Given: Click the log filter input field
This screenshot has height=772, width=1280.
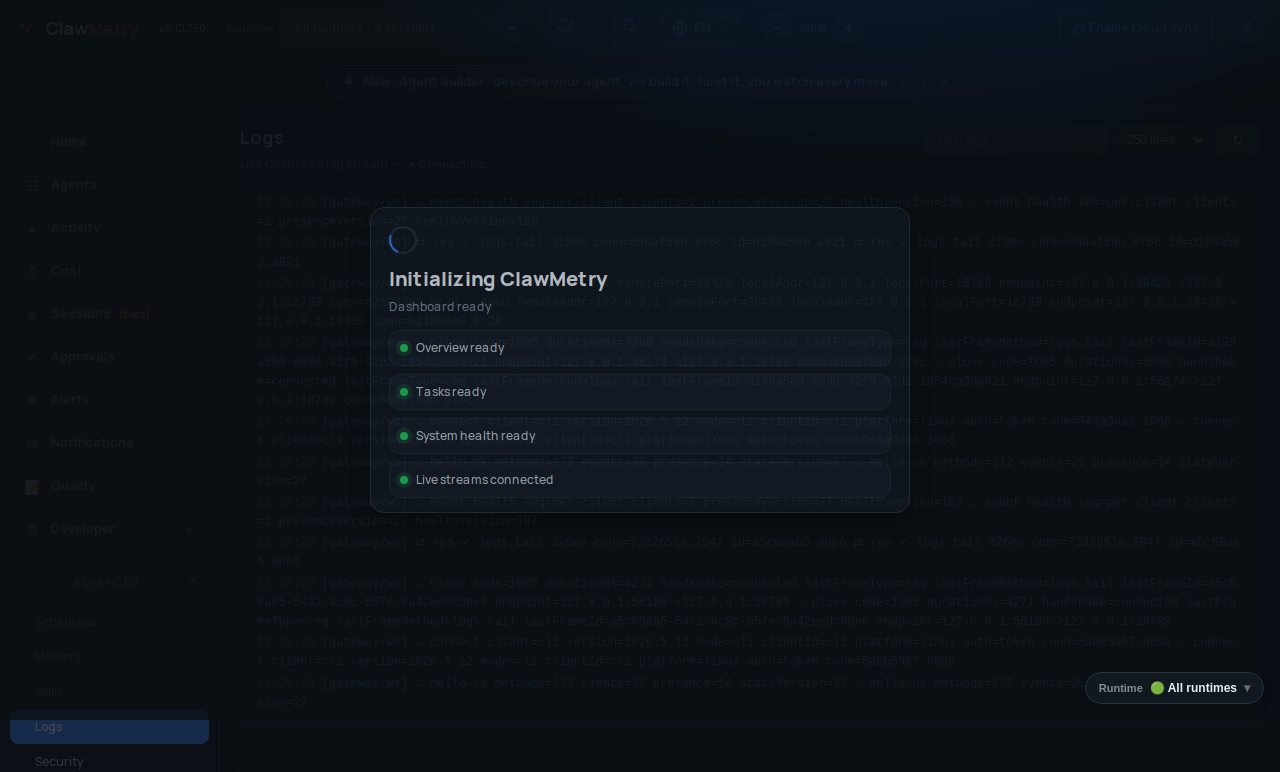Looking at the screenshot, I should coord(1015,140).
